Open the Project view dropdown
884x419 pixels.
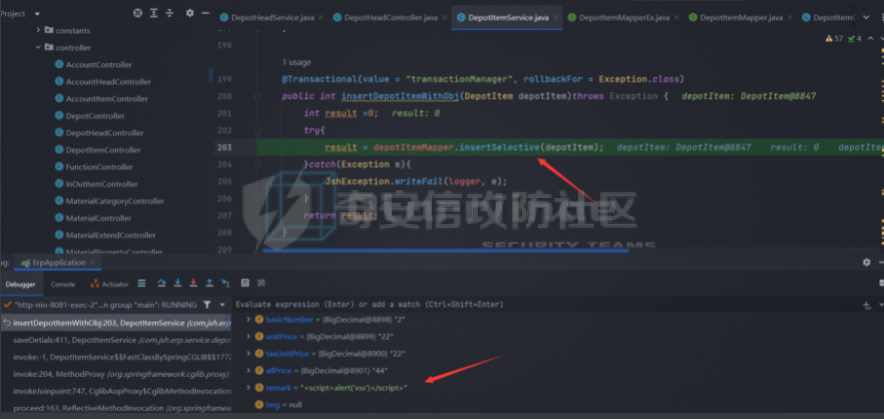click(x=37, y=14)
